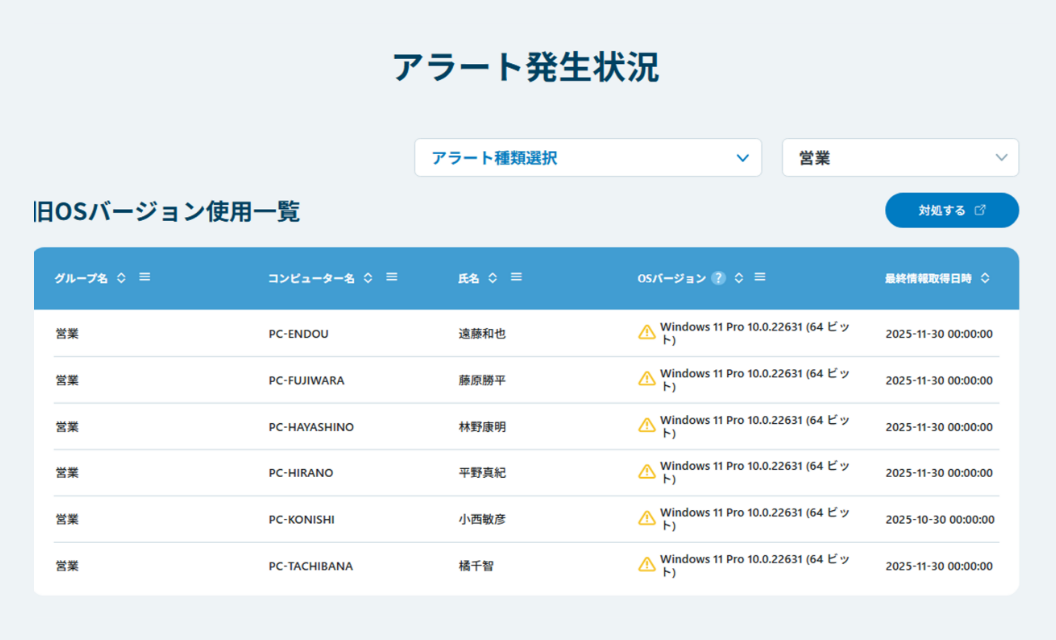
Task: Click the filter icon on 氏名 column
Action: pos(516,278)
